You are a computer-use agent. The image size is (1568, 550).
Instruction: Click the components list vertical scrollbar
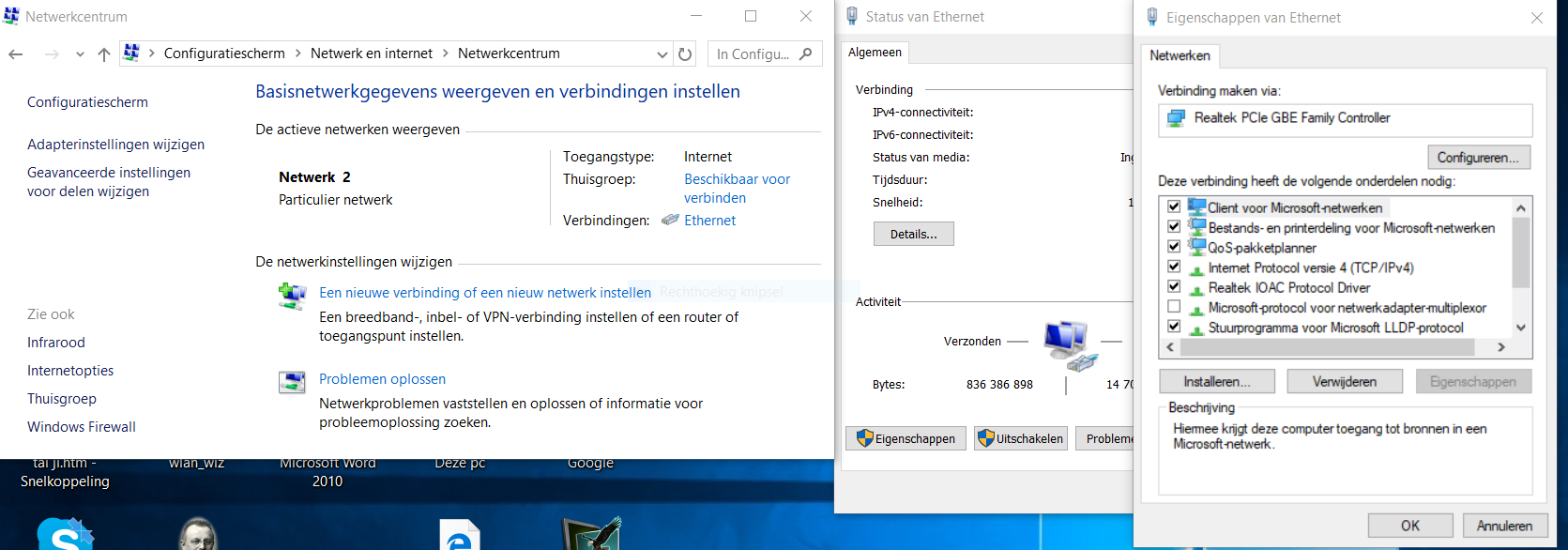1521,253
